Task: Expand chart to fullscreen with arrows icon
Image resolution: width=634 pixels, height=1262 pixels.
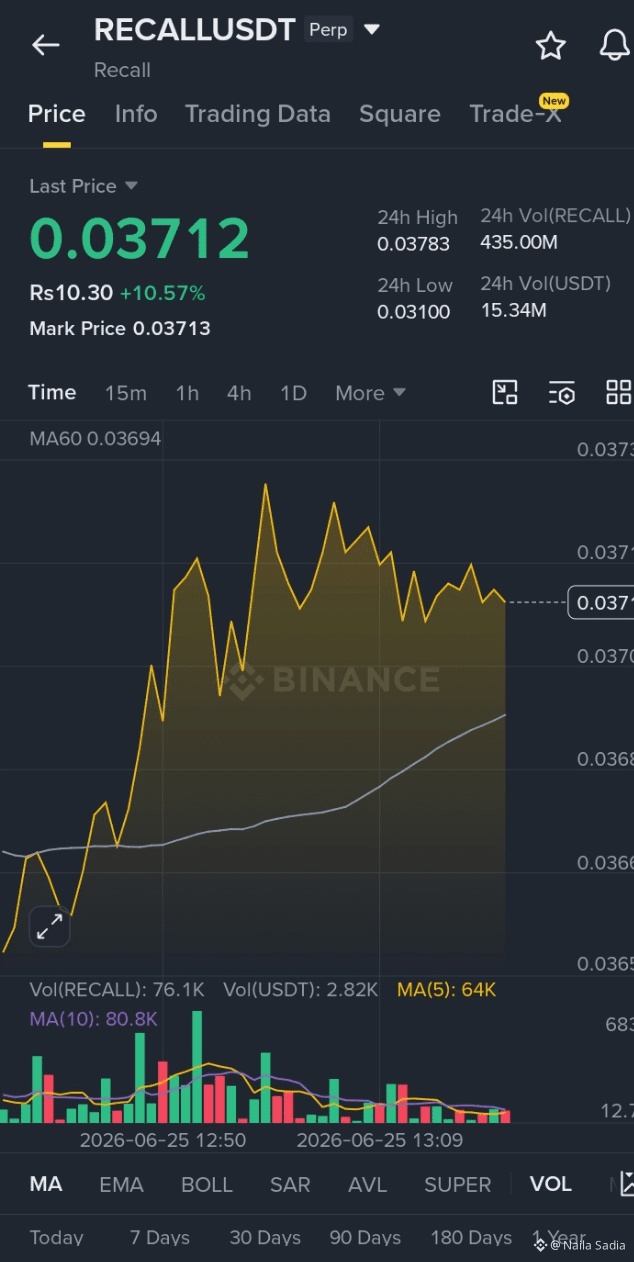Action: pos(49,926)
